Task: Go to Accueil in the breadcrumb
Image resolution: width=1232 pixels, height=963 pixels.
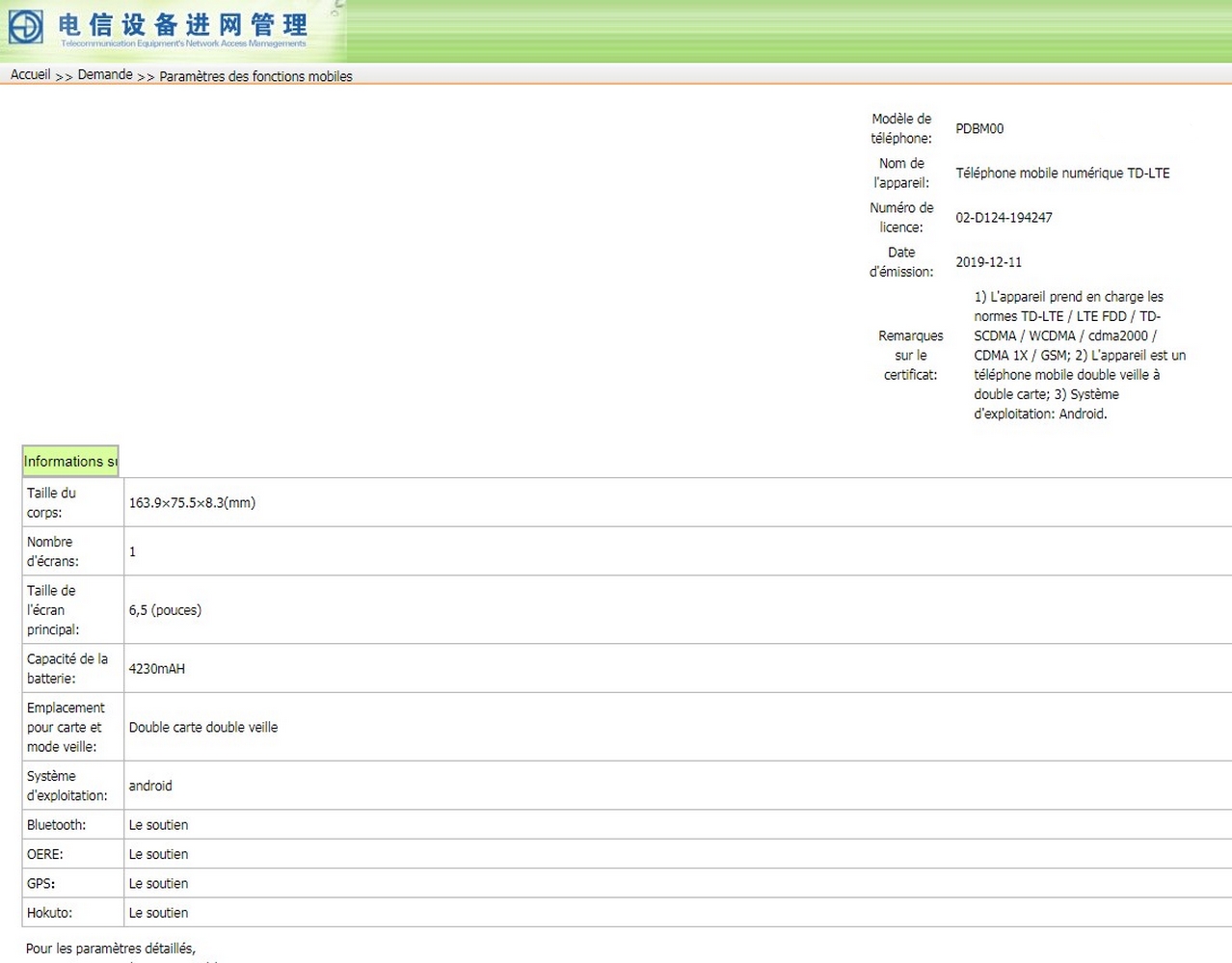Action: click(x=30, y=75)
